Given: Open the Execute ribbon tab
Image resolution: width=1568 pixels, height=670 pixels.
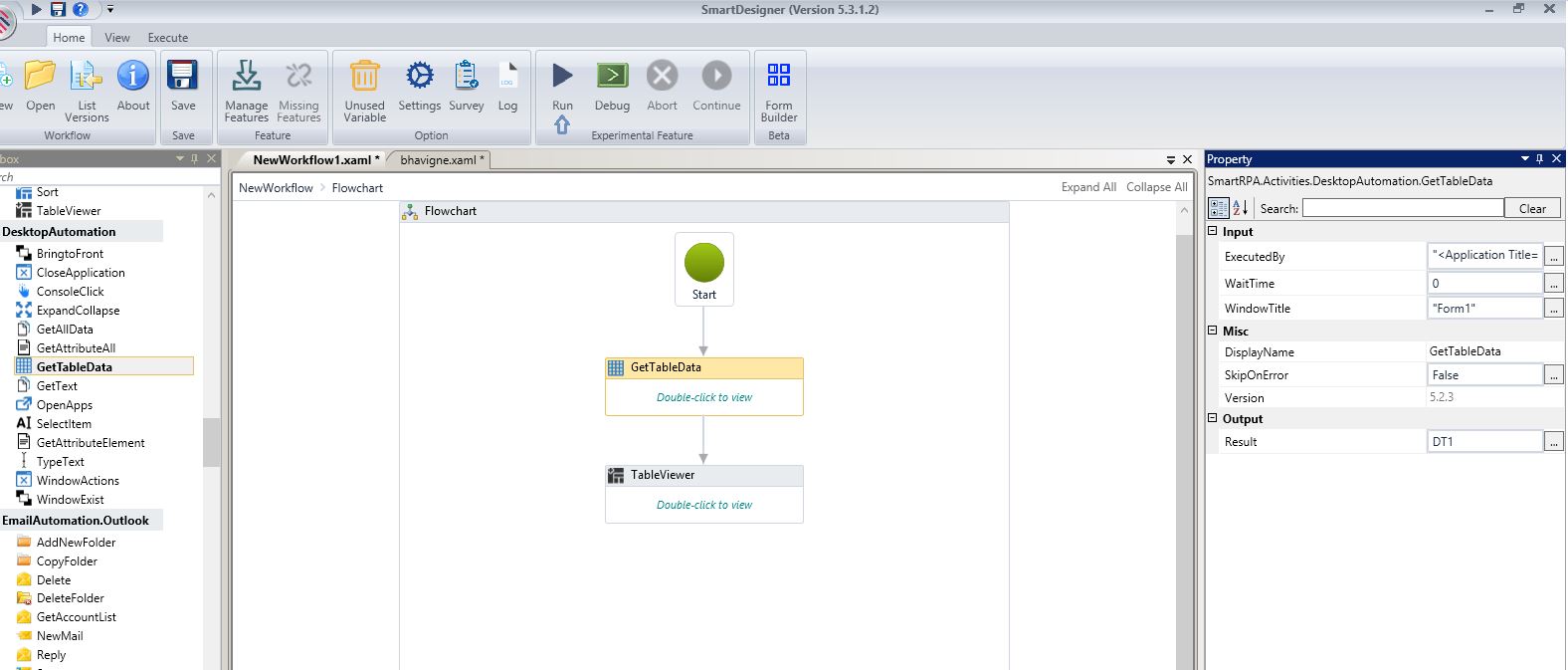Looking at the screenshot, I should [168, 38].
